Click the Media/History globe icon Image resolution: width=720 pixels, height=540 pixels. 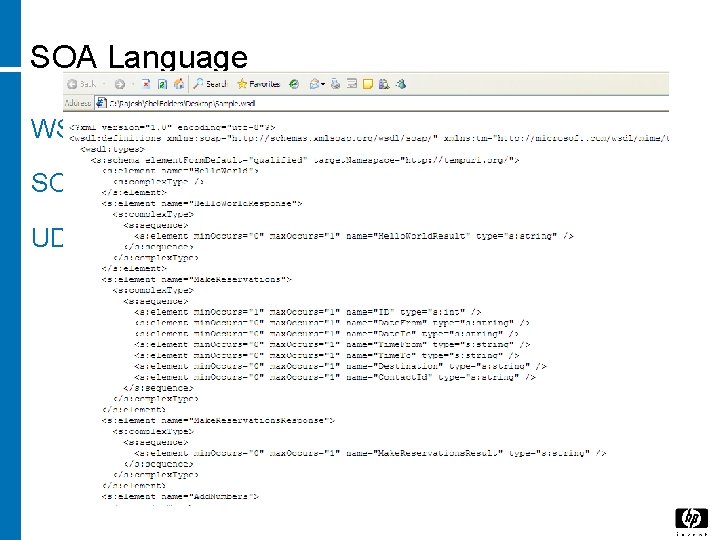[x=294, y=84]
